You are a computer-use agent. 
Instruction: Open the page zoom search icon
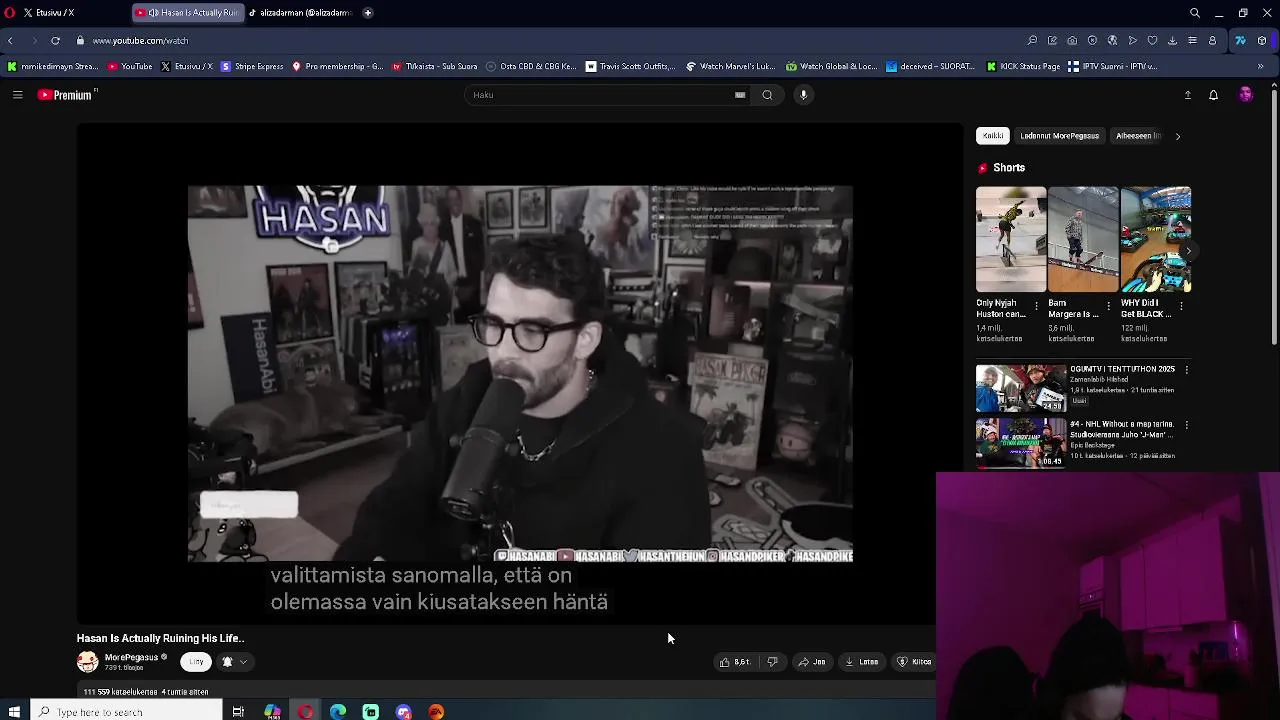pyautogui.click(x=1032, y=41)
